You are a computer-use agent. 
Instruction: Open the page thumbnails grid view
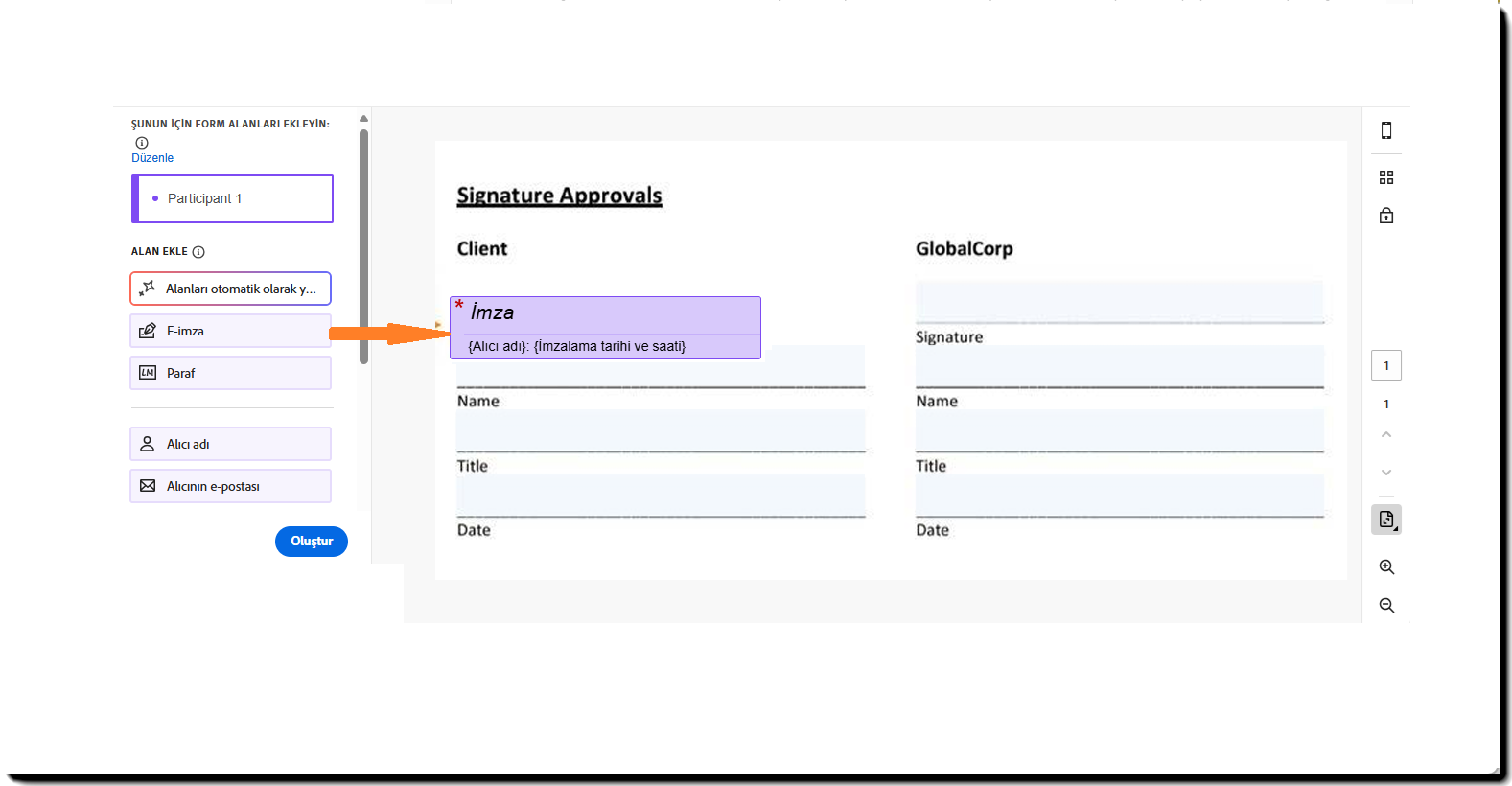coord(1385,177)
